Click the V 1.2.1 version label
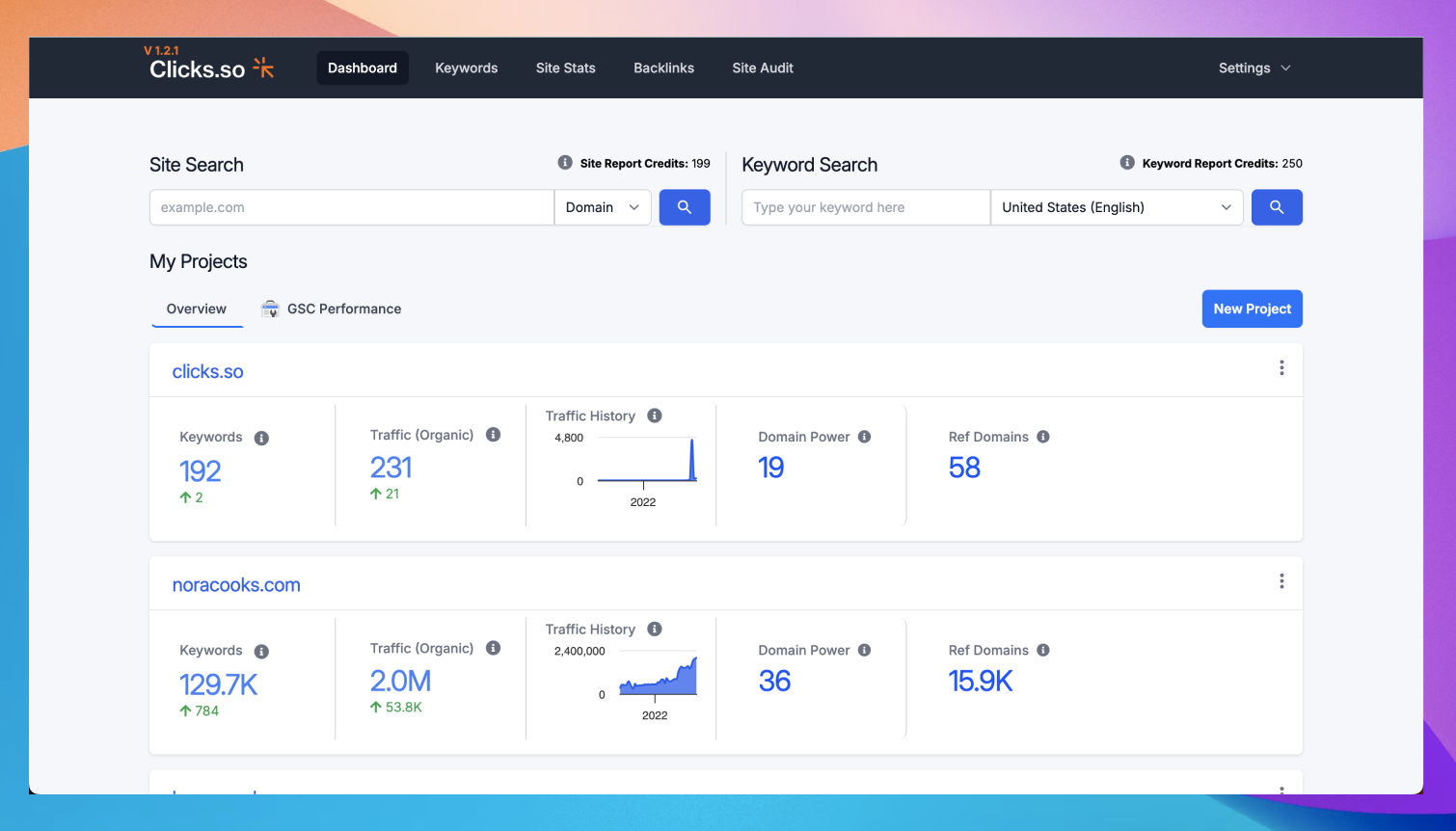This screenshot has height=831, width=1456. point(161,51)
